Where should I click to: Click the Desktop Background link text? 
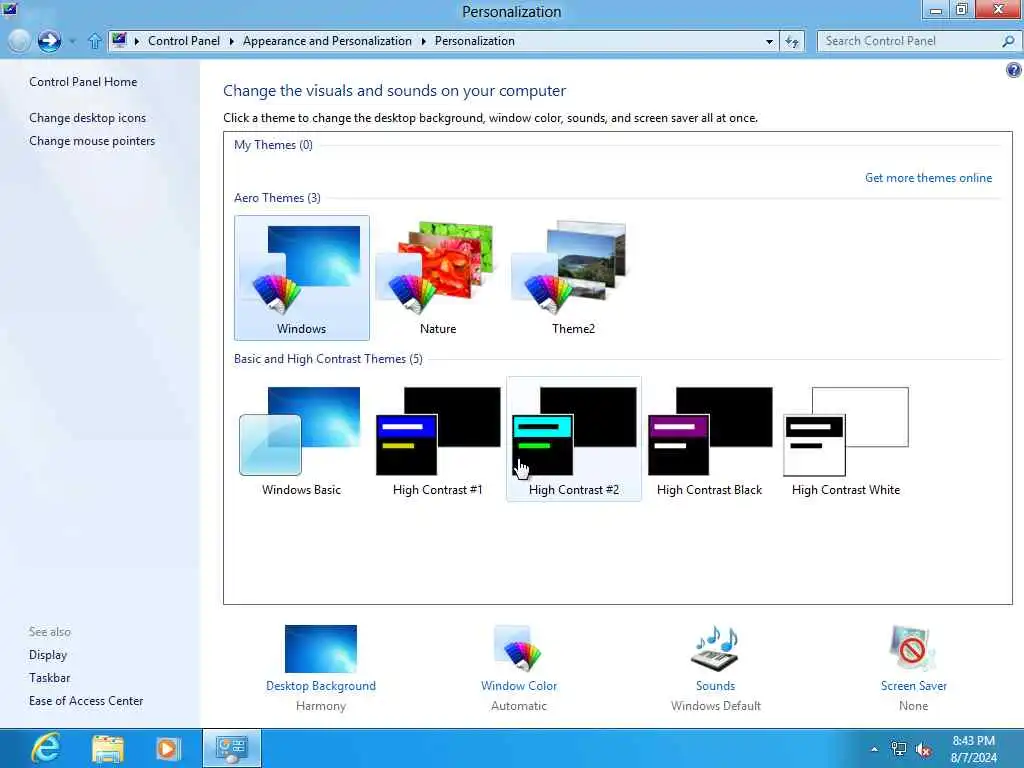(321, 686)
